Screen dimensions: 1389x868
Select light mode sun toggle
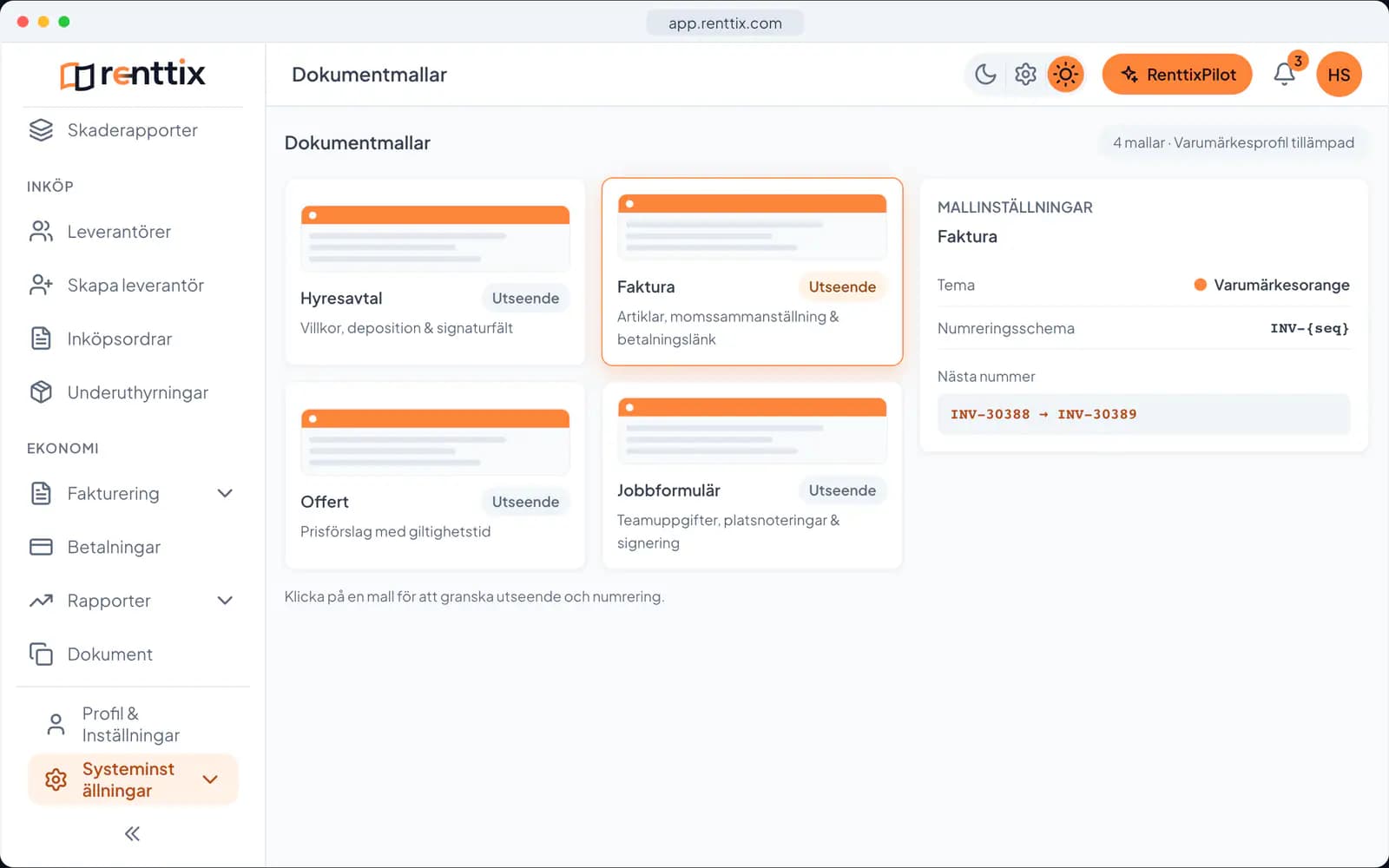pyautogui.click(x=1065, y=75)
